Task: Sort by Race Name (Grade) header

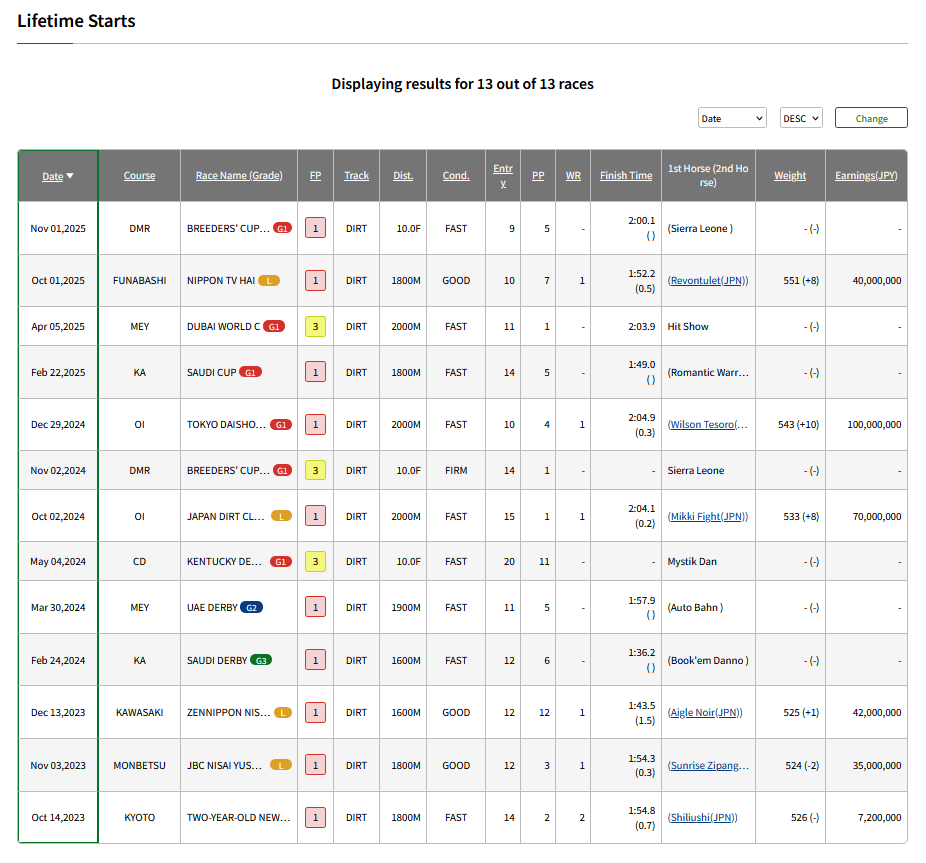Action: pos(239,175)
